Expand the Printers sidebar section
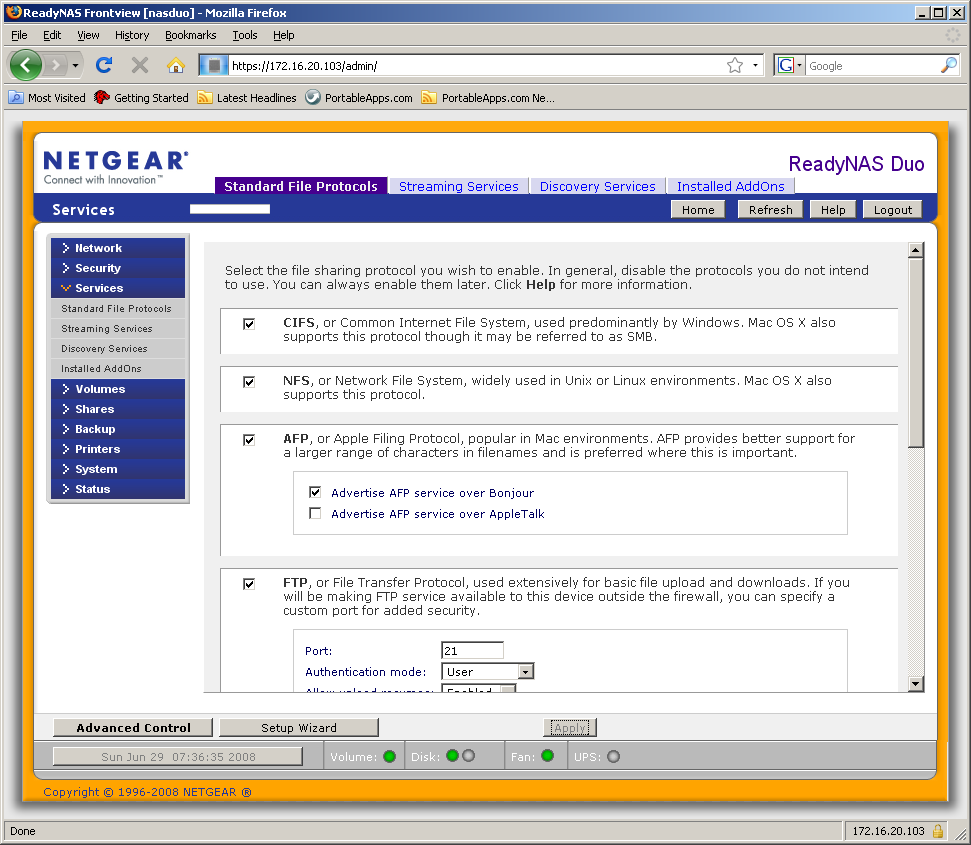Screen dimensions: 971x845 click(118, 449)
